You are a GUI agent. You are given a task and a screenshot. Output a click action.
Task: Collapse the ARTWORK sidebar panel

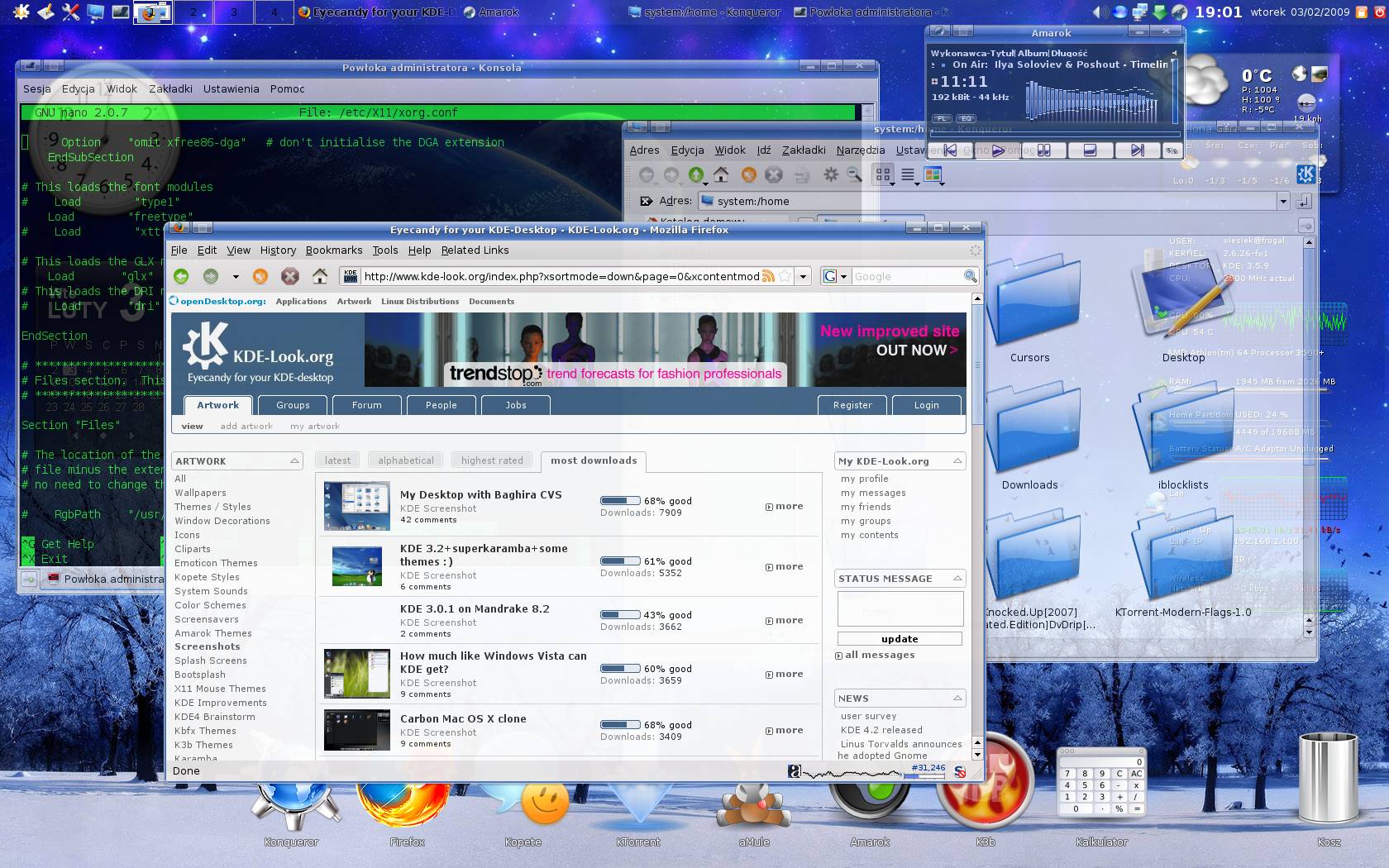click(294, 461)
